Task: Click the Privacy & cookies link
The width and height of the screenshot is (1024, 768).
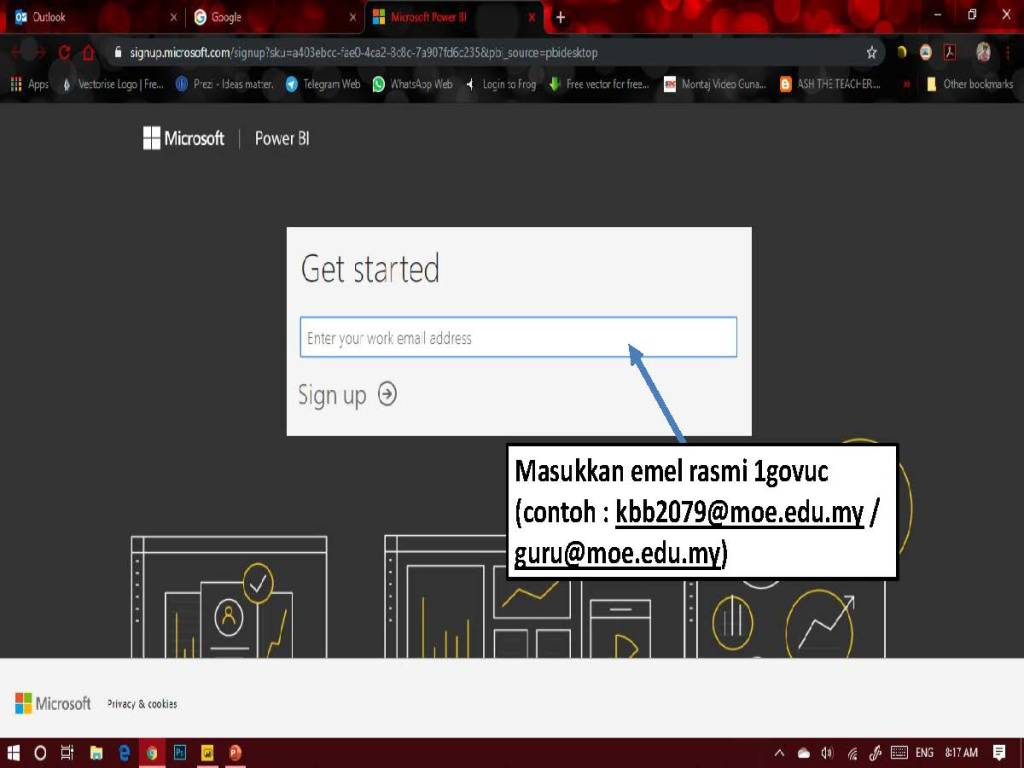Action: coord(142,704)
